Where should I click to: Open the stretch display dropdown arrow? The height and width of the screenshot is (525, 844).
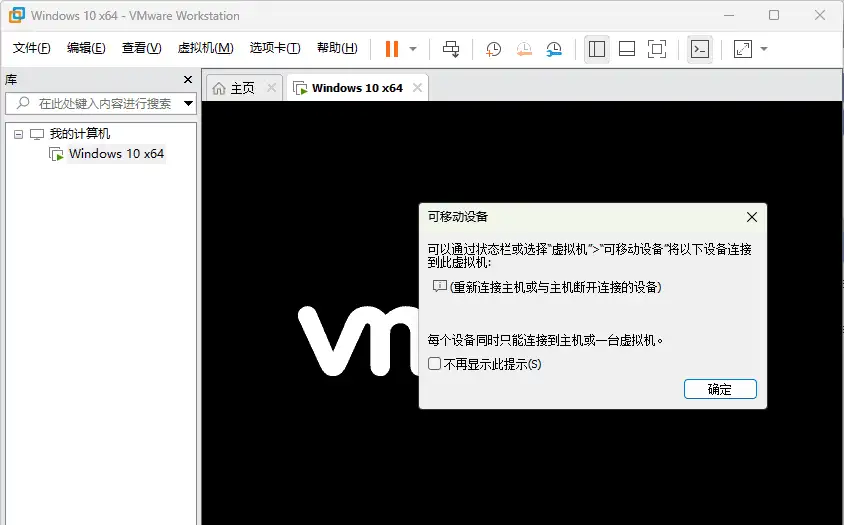pyautogui.click(x=763, y=49)
